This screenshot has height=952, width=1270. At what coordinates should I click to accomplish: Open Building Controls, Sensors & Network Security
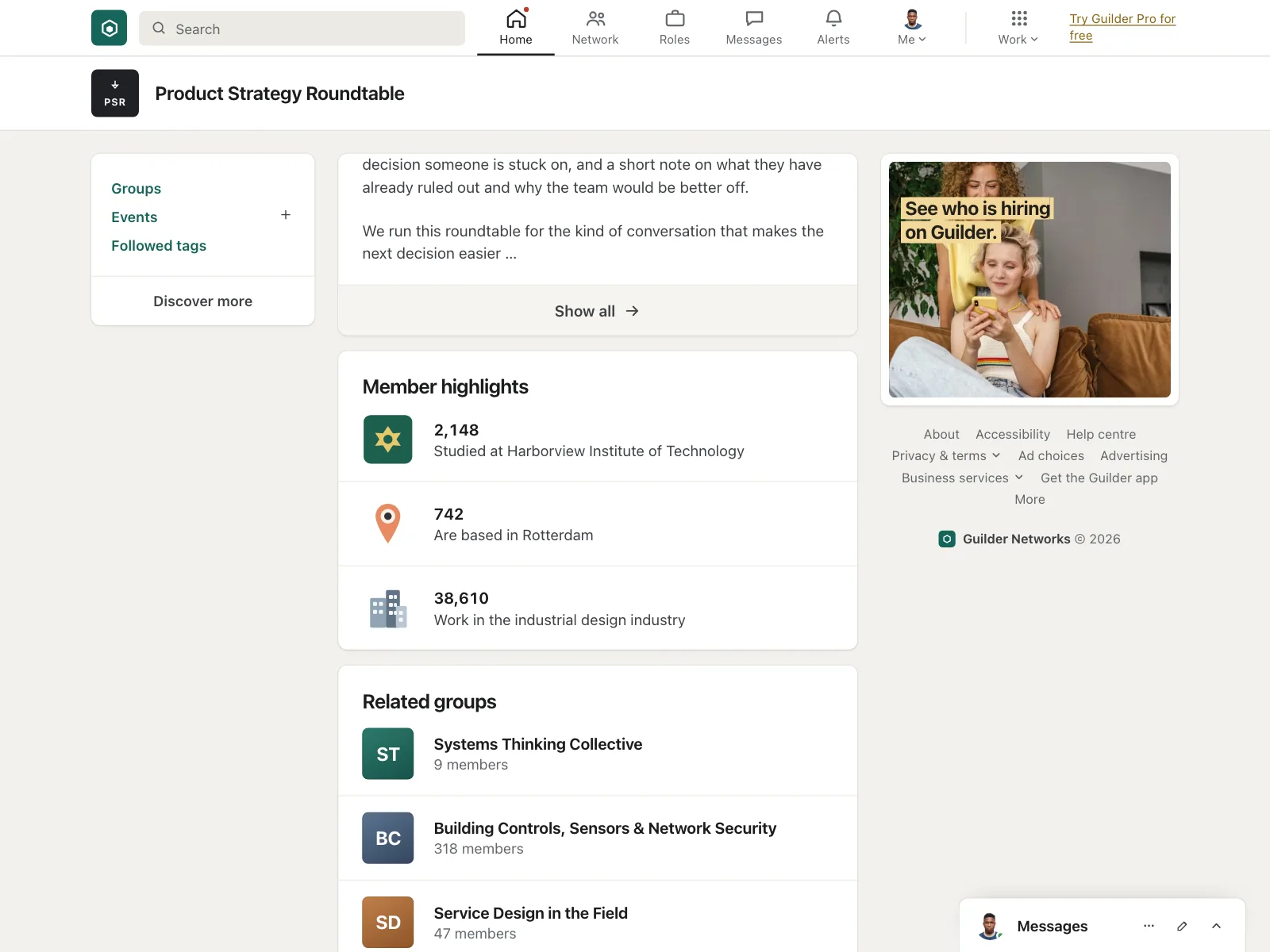point(605,828)
